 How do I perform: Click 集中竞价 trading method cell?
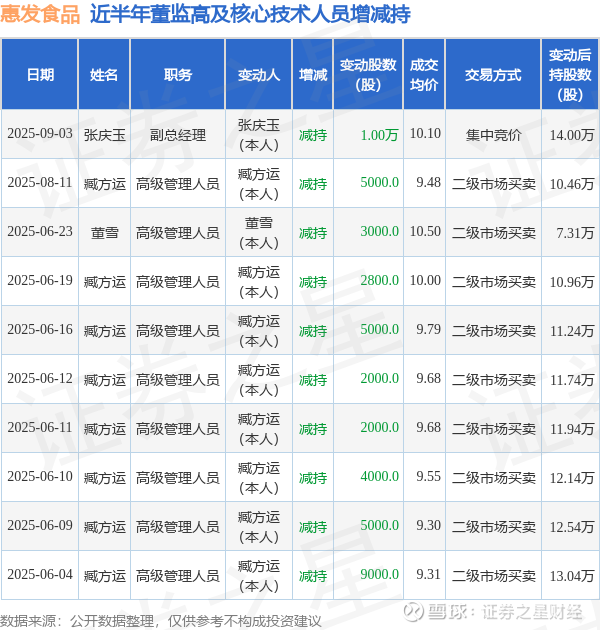[x=494, y=135]
